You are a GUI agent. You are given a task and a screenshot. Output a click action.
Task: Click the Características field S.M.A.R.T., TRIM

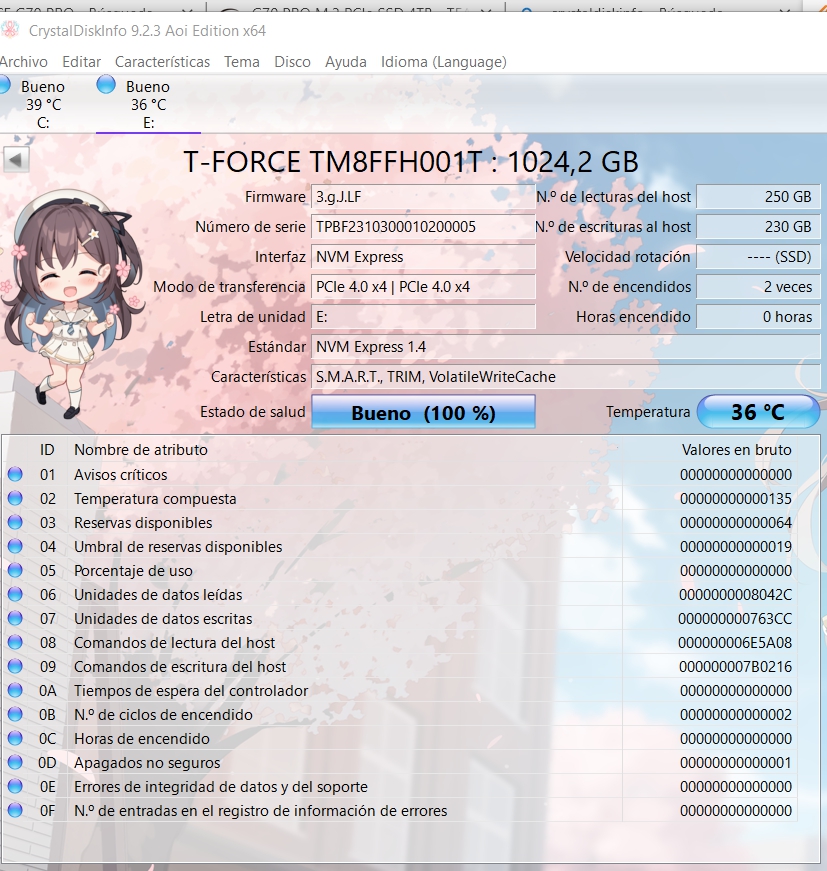click(565, 377)
